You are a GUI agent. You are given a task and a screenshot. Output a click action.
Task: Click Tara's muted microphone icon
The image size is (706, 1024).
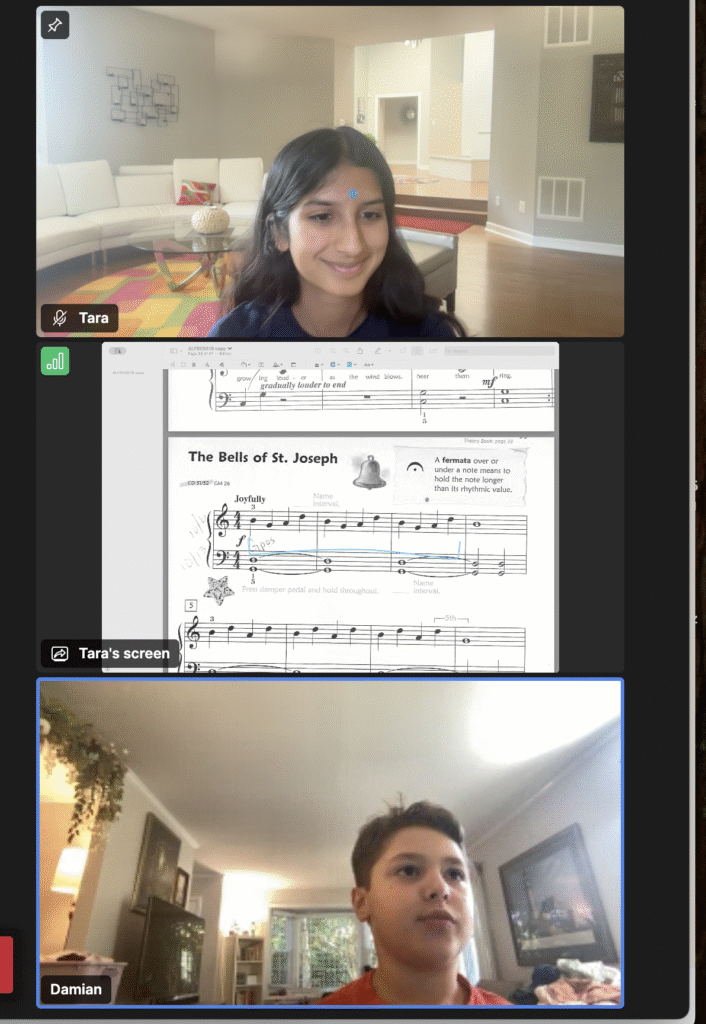pyautogui.click(x=60, y=319)
